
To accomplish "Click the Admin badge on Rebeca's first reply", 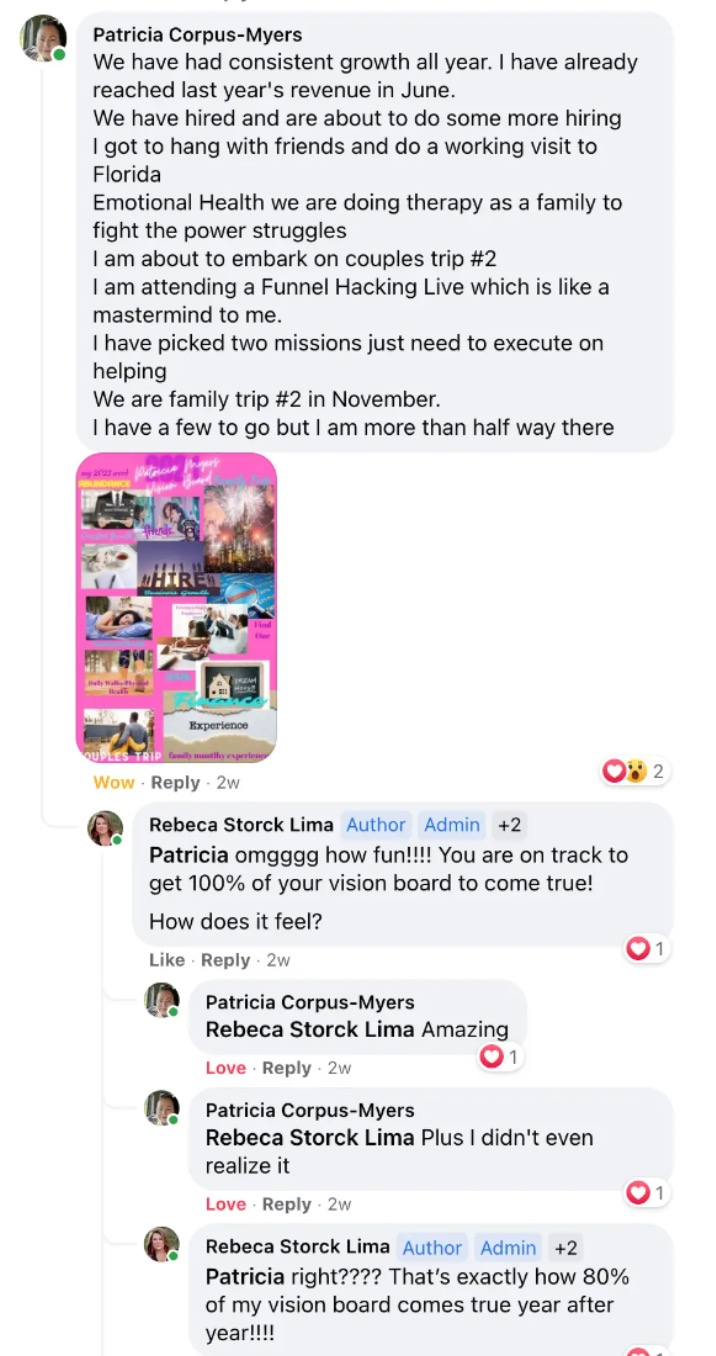I will click(452, 825).
